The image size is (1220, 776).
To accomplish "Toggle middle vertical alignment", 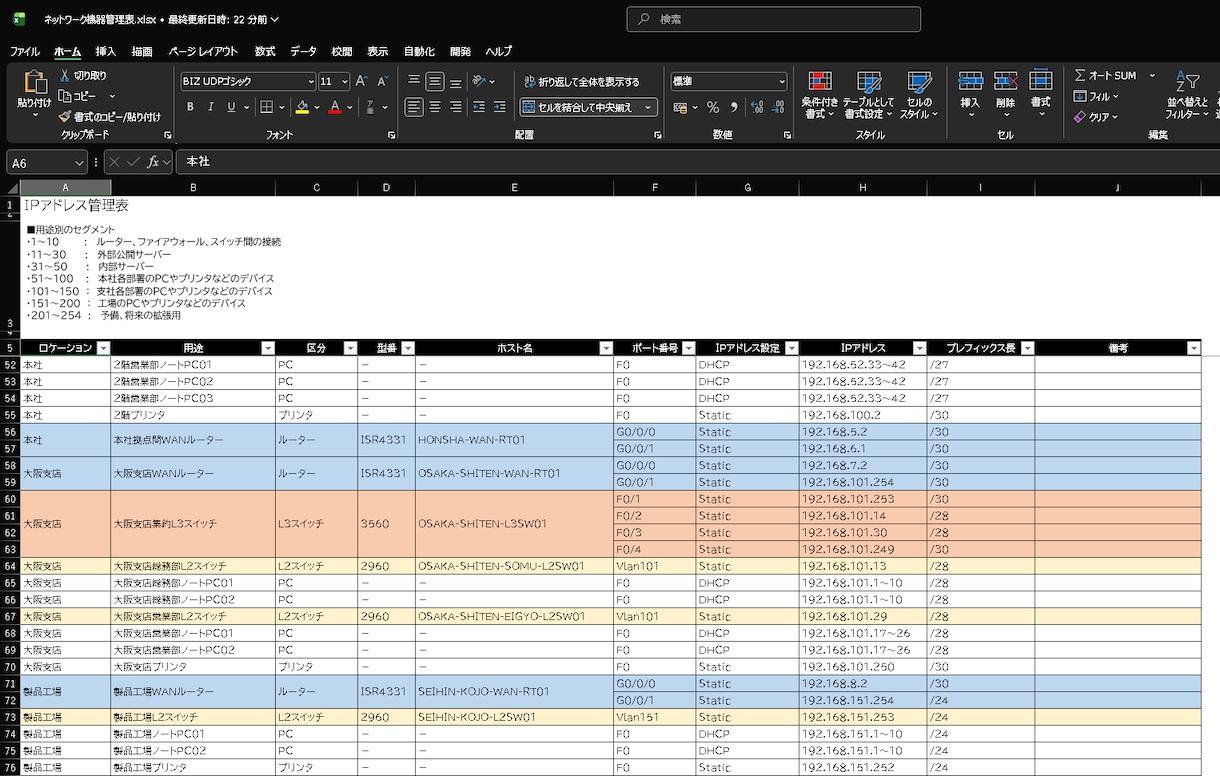I will (435, 81).
